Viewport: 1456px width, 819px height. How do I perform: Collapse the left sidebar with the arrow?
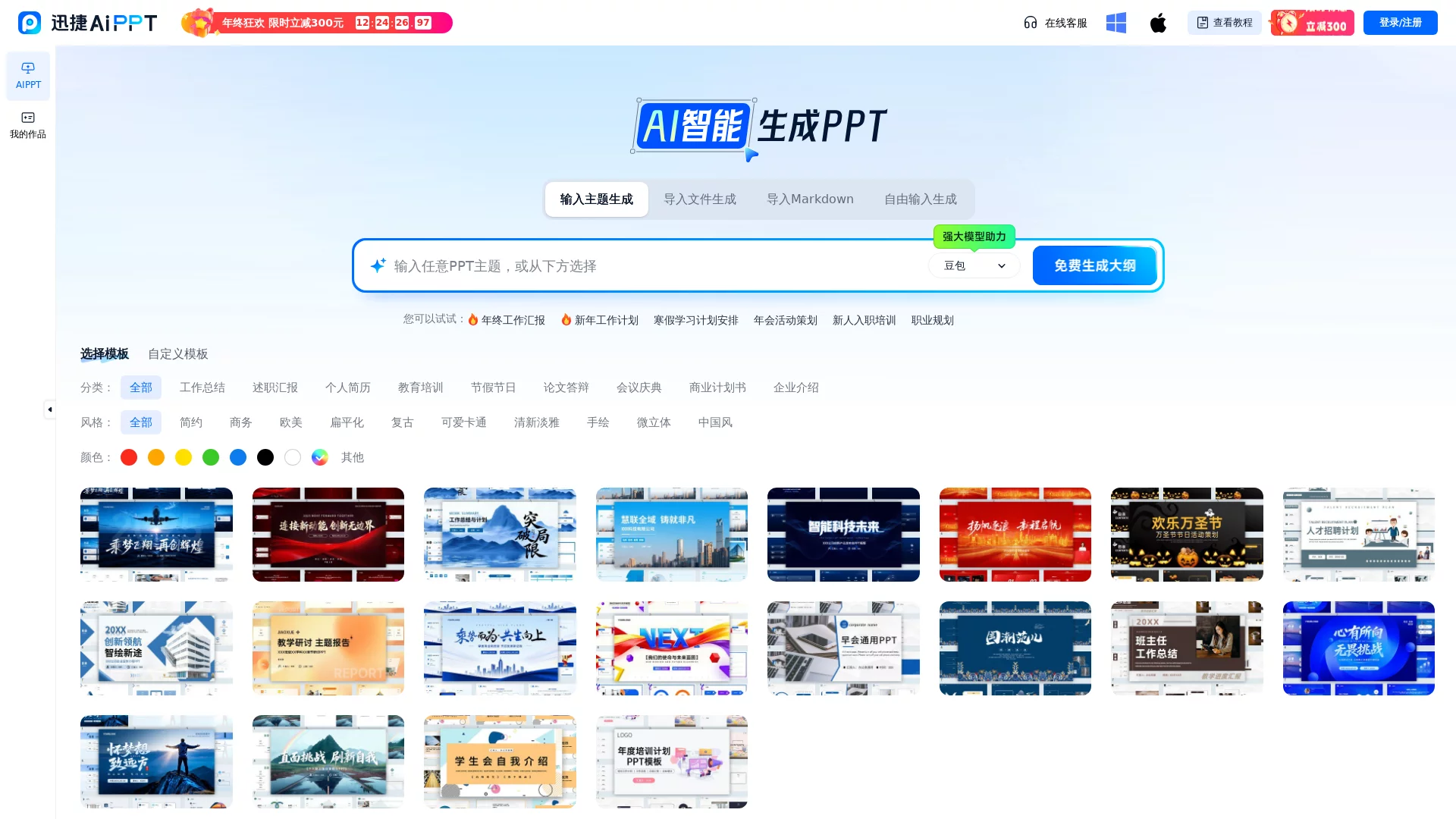point(50,409)
